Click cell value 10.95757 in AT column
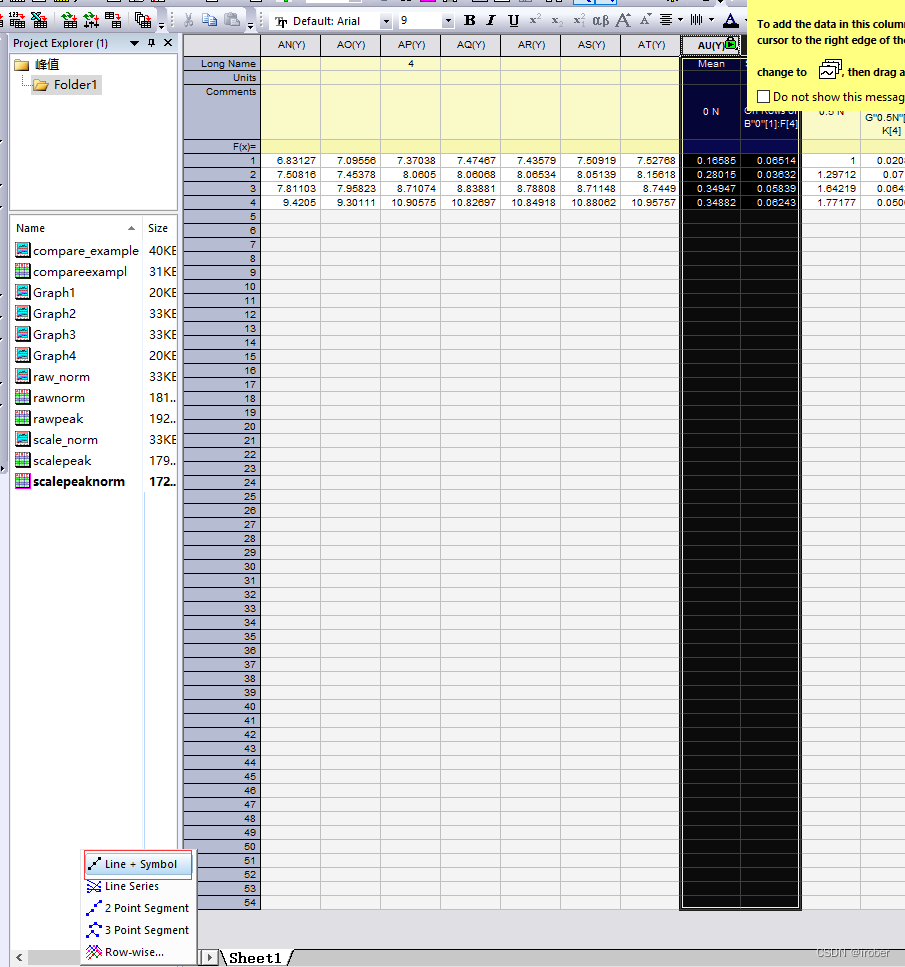This screenshot has height=967, width=905. (651, 202)
